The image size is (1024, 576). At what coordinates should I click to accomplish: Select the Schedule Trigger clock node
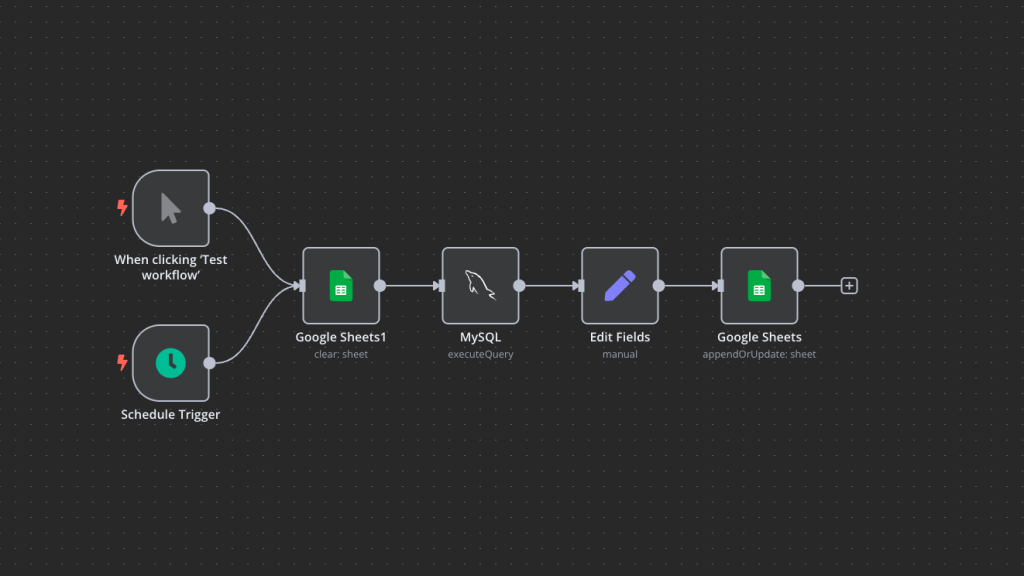[x=171, y=362]
